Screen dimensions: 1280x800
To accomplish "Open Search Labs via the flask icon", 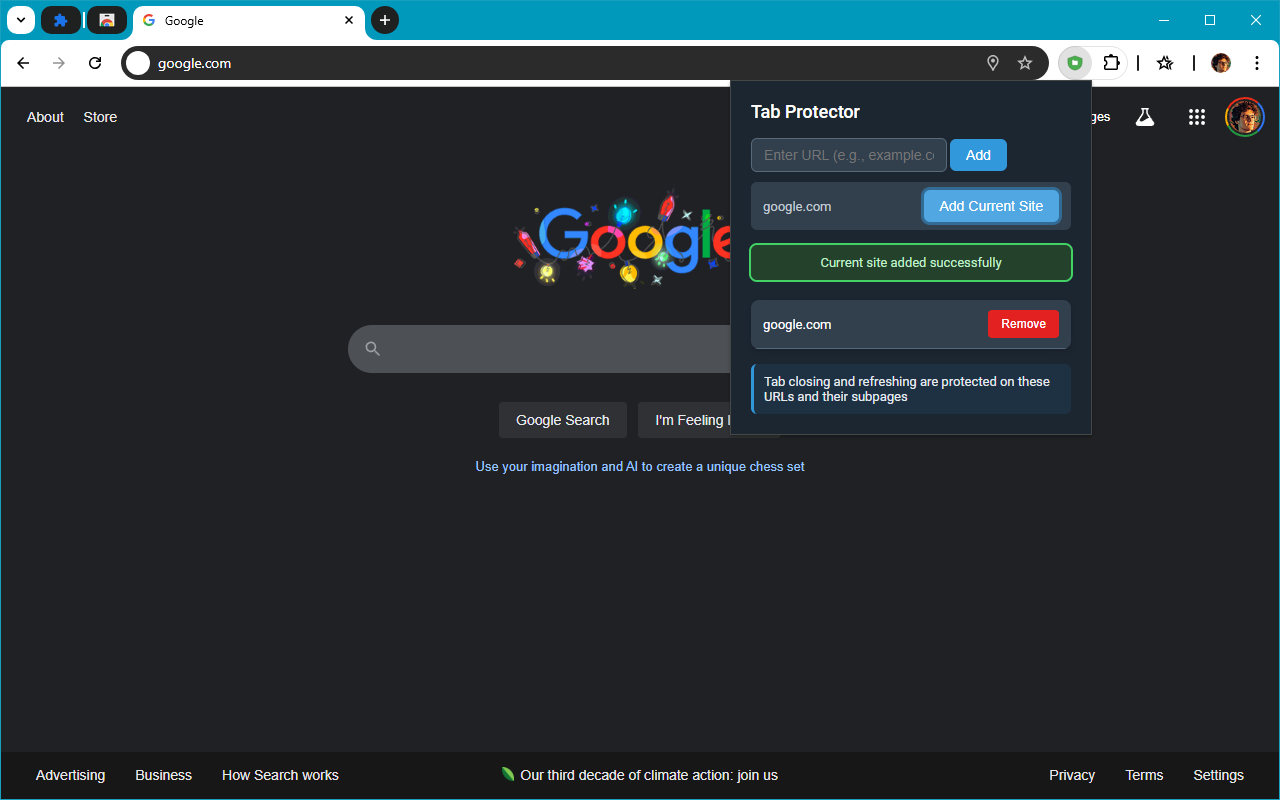I will coord(1144,117).
